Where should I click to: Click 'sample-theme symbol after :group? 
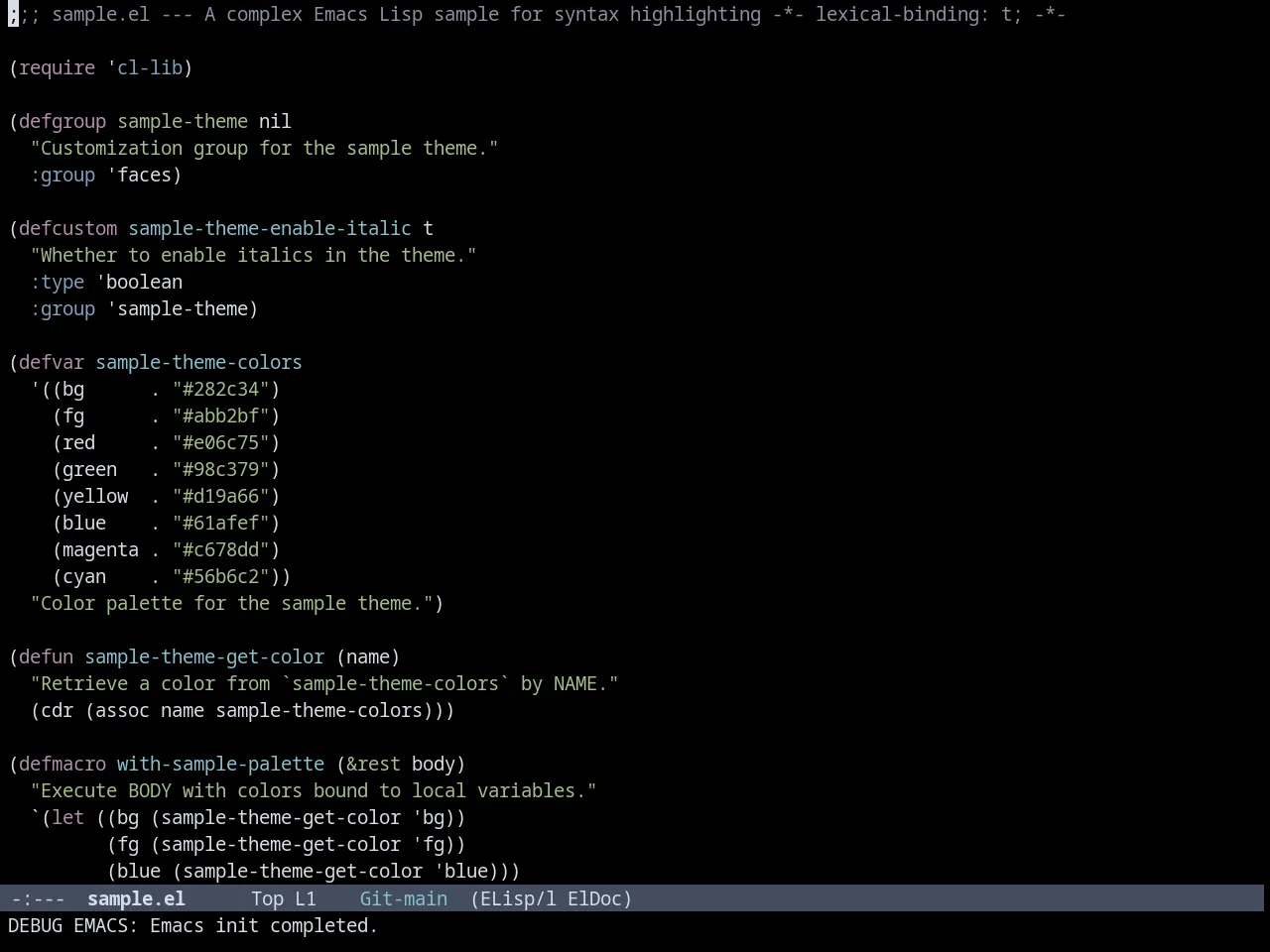click(x=177, y=308)
